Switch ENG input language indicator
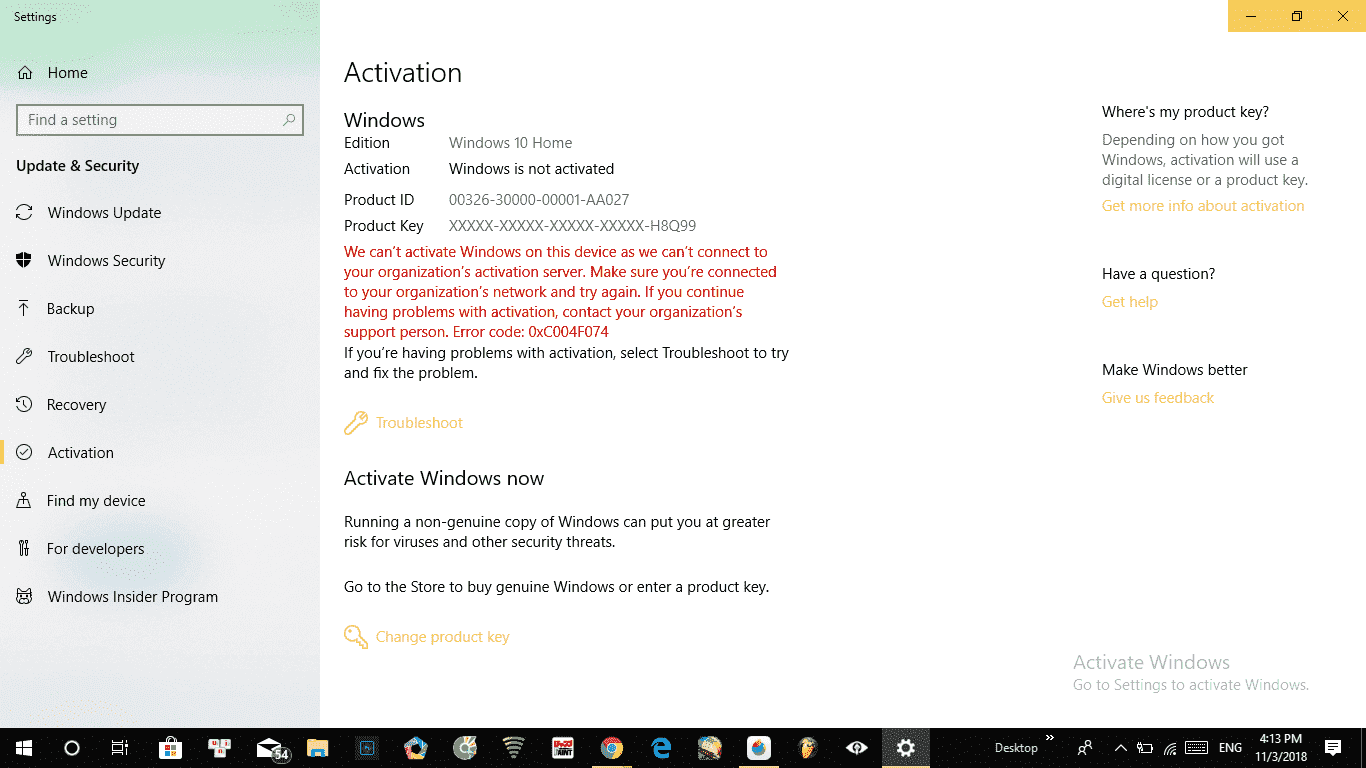Image resolution: width=1366 pixels, height=768 pixels. [x=1231, y=748]
